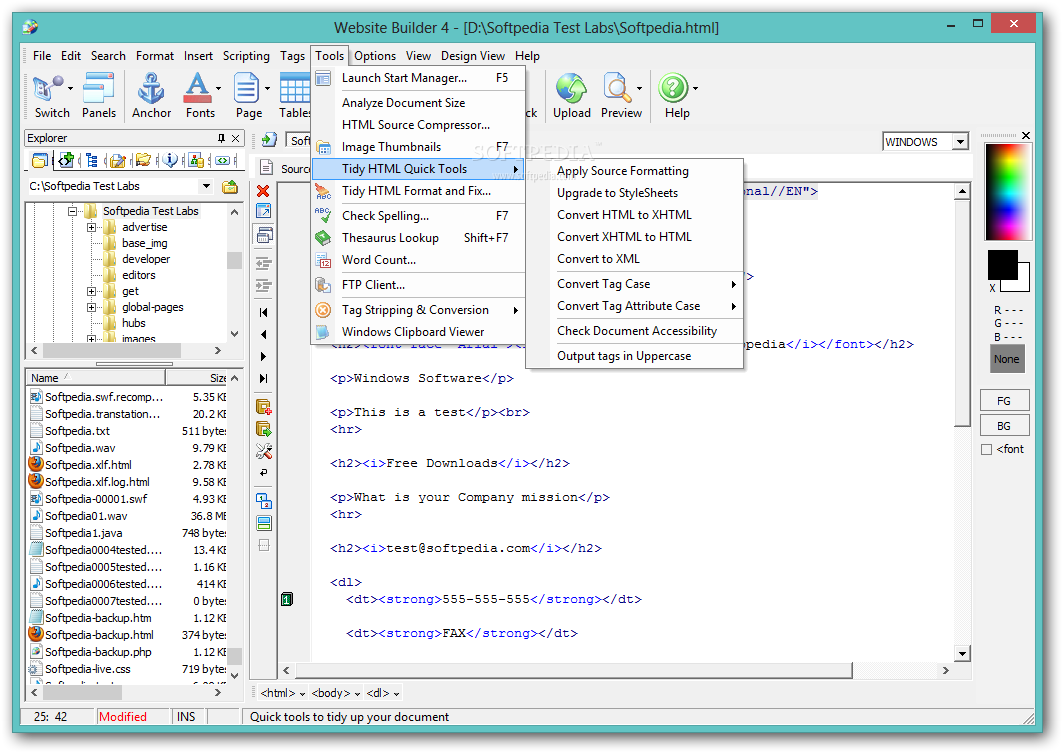The width and height of the screenshot is (1063, 753).
Task: Choose Output tags in Uppercase
Action: (x=634, y=356)
